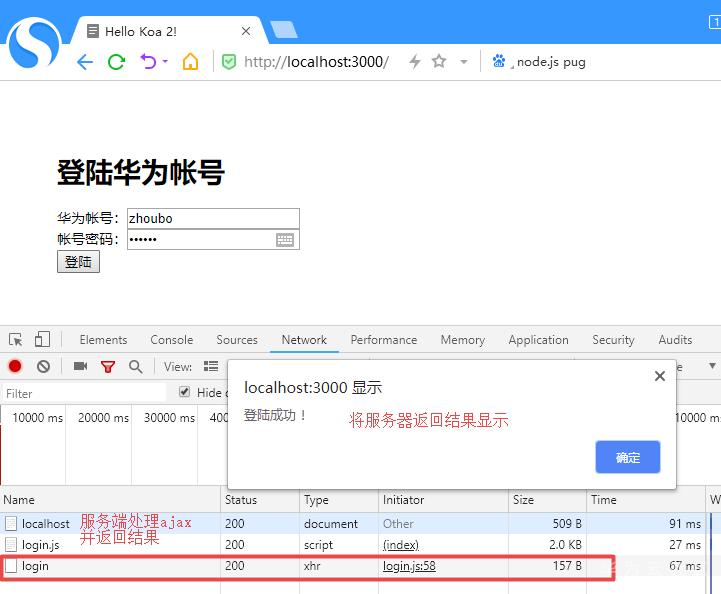The height and width of the screenshot is (594, 721).
Task: Select the localhost network request row
Action: pos(353,523)
